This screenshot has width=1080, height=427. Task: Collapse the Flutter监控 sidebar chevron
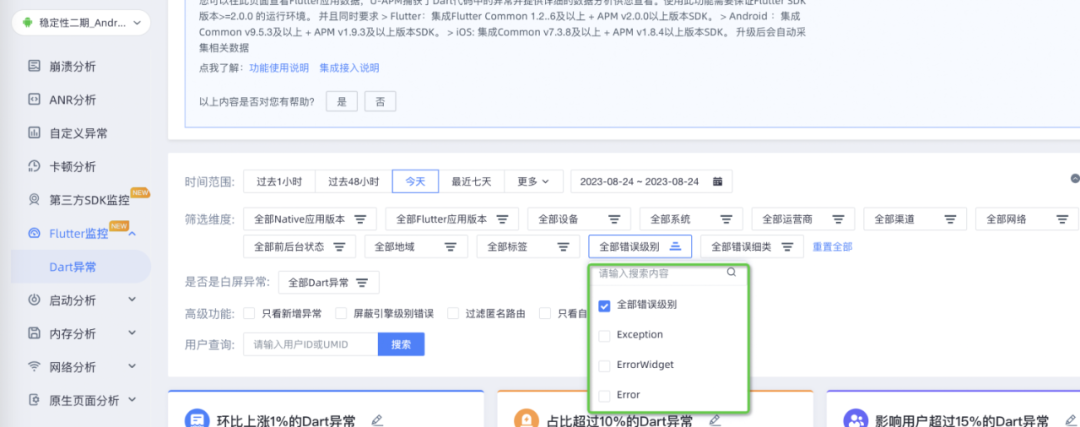(x=132, y=234)
